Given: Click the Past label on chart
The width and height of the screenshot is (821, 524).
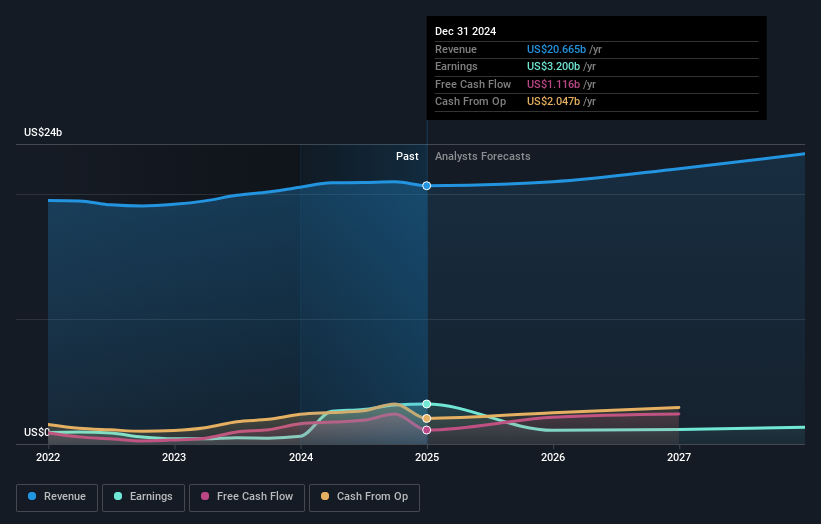Looking at the screenshot, I should [407, 157].
